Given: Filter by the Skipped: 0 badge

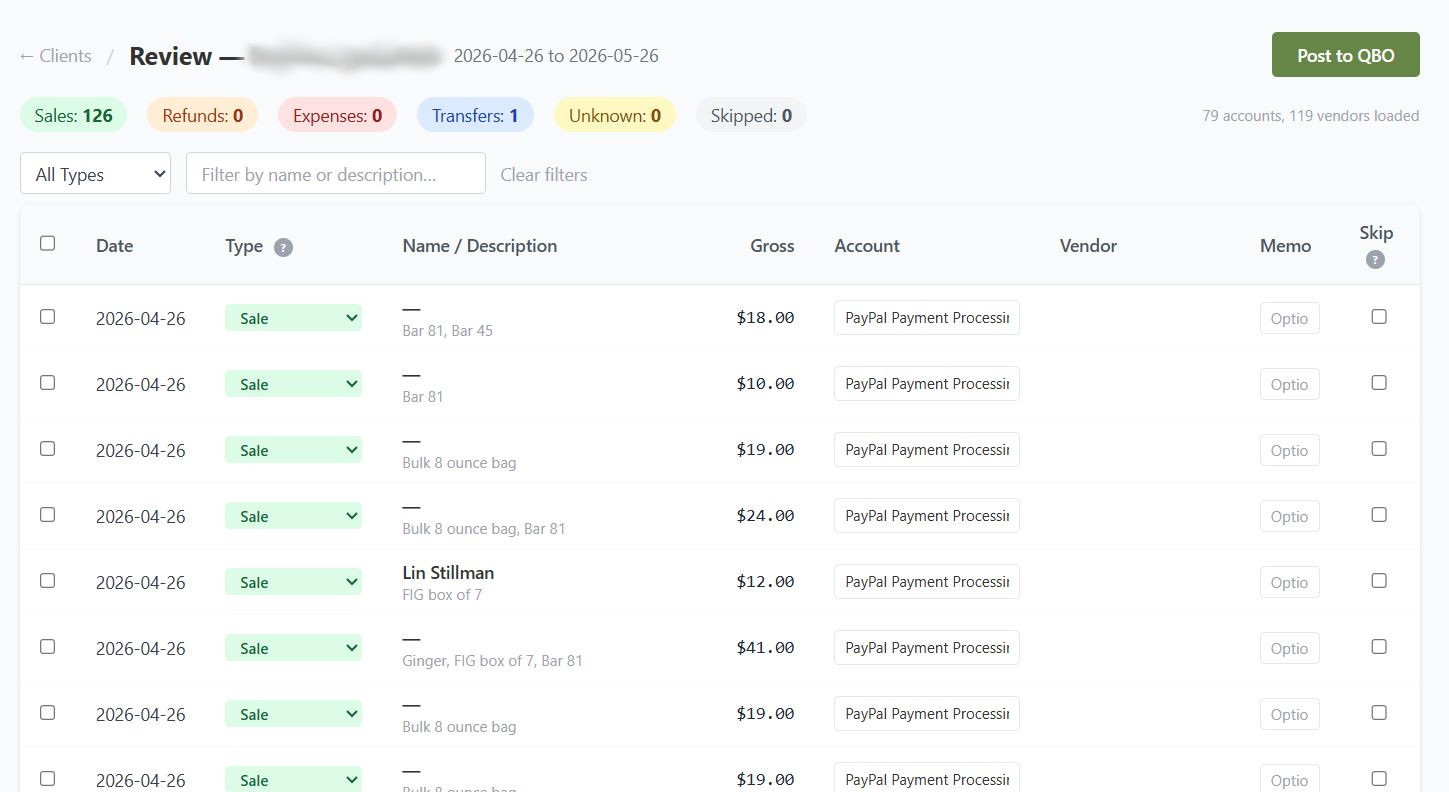Looking at the screenshot, I should coord(751,115).
